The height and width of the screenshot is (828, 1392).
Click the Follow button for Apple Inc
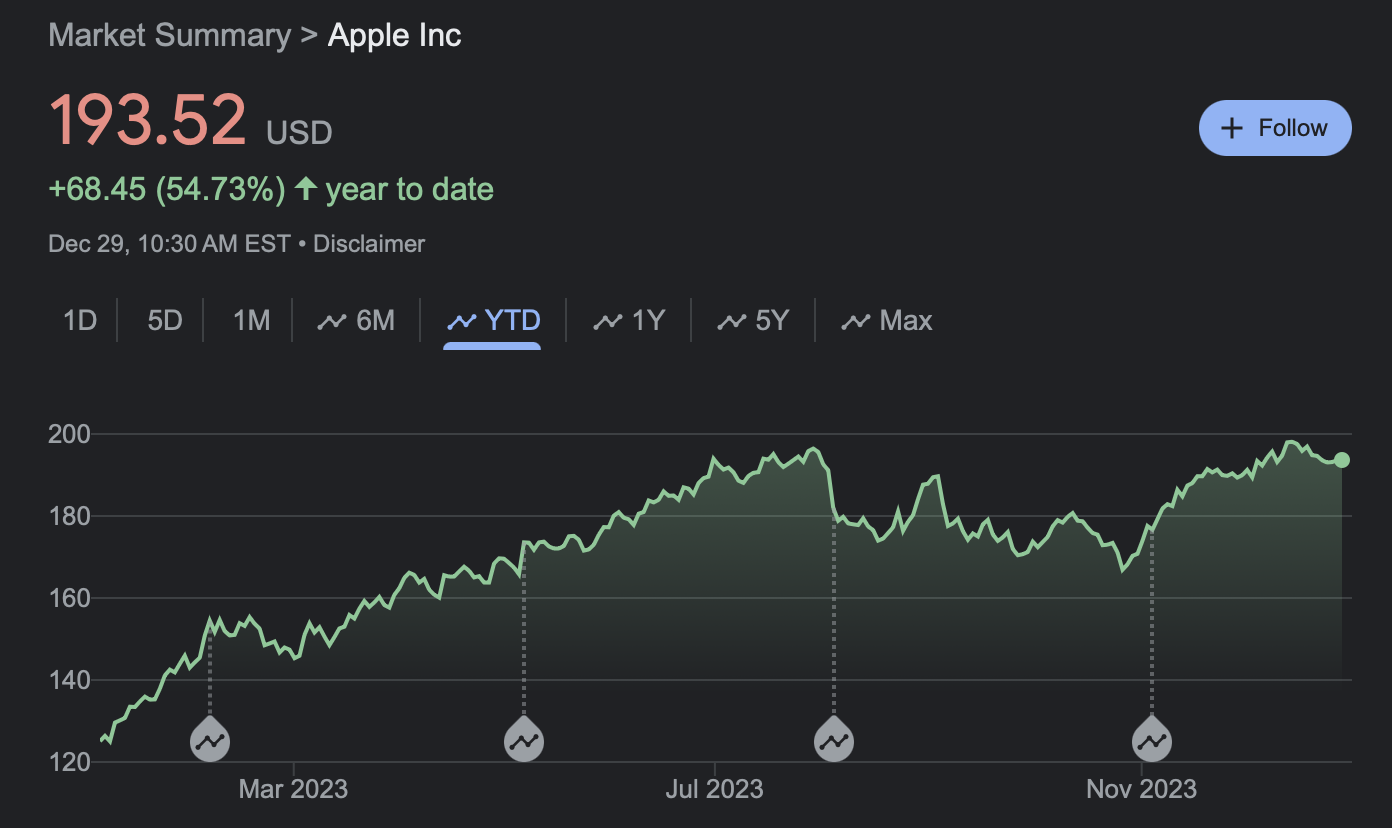[1275, 128]
